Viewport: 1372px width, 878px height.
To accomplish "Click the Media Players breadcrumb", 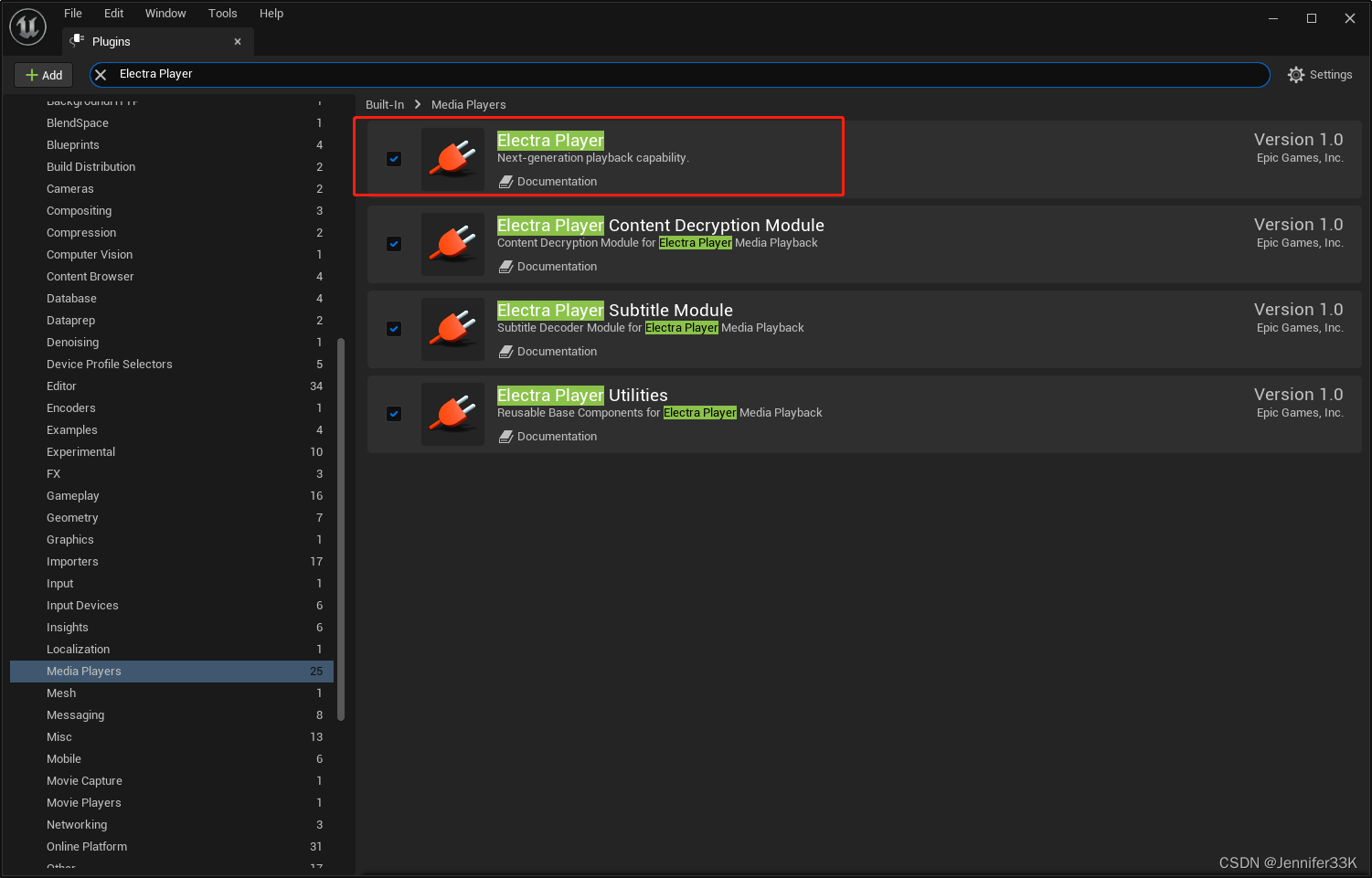I will point(468,105).
